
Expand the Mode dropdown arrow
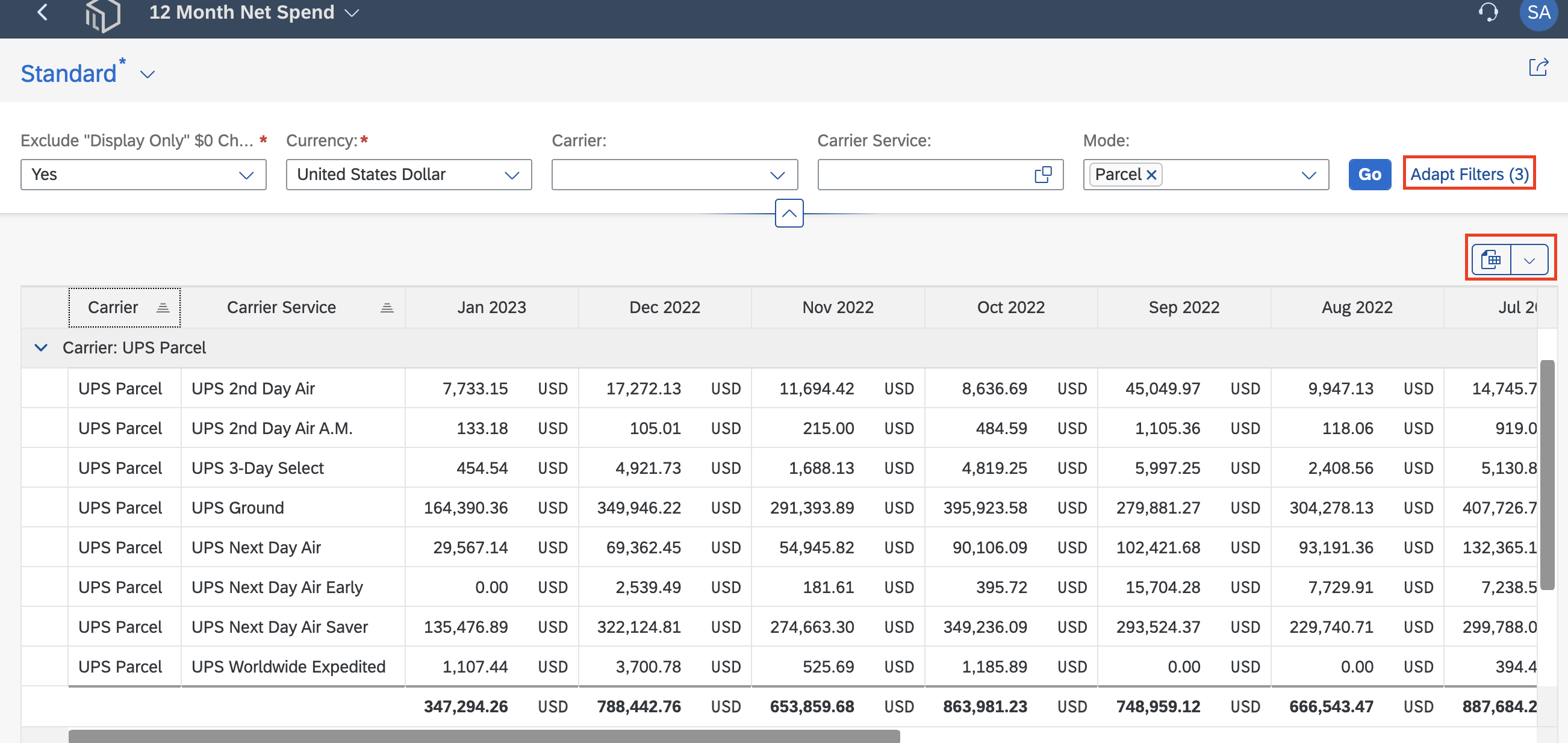(x=1308, y=175)
